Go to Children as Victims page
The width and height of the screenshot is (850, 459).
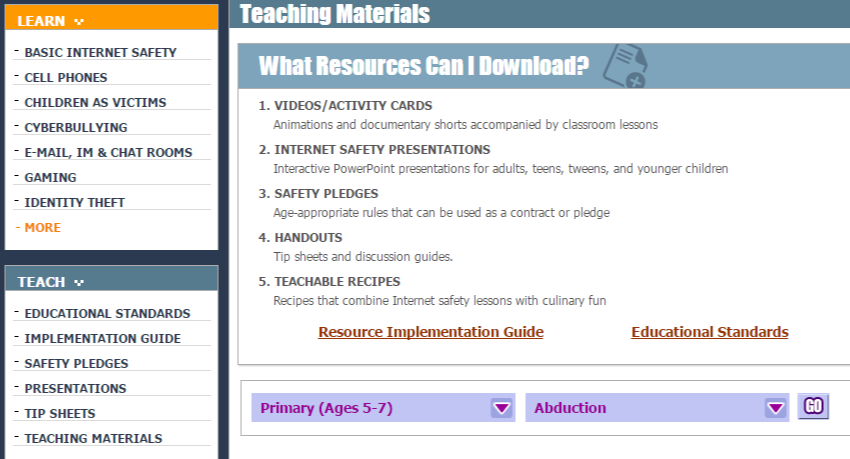pyautogui.click(x=95, y=102)
